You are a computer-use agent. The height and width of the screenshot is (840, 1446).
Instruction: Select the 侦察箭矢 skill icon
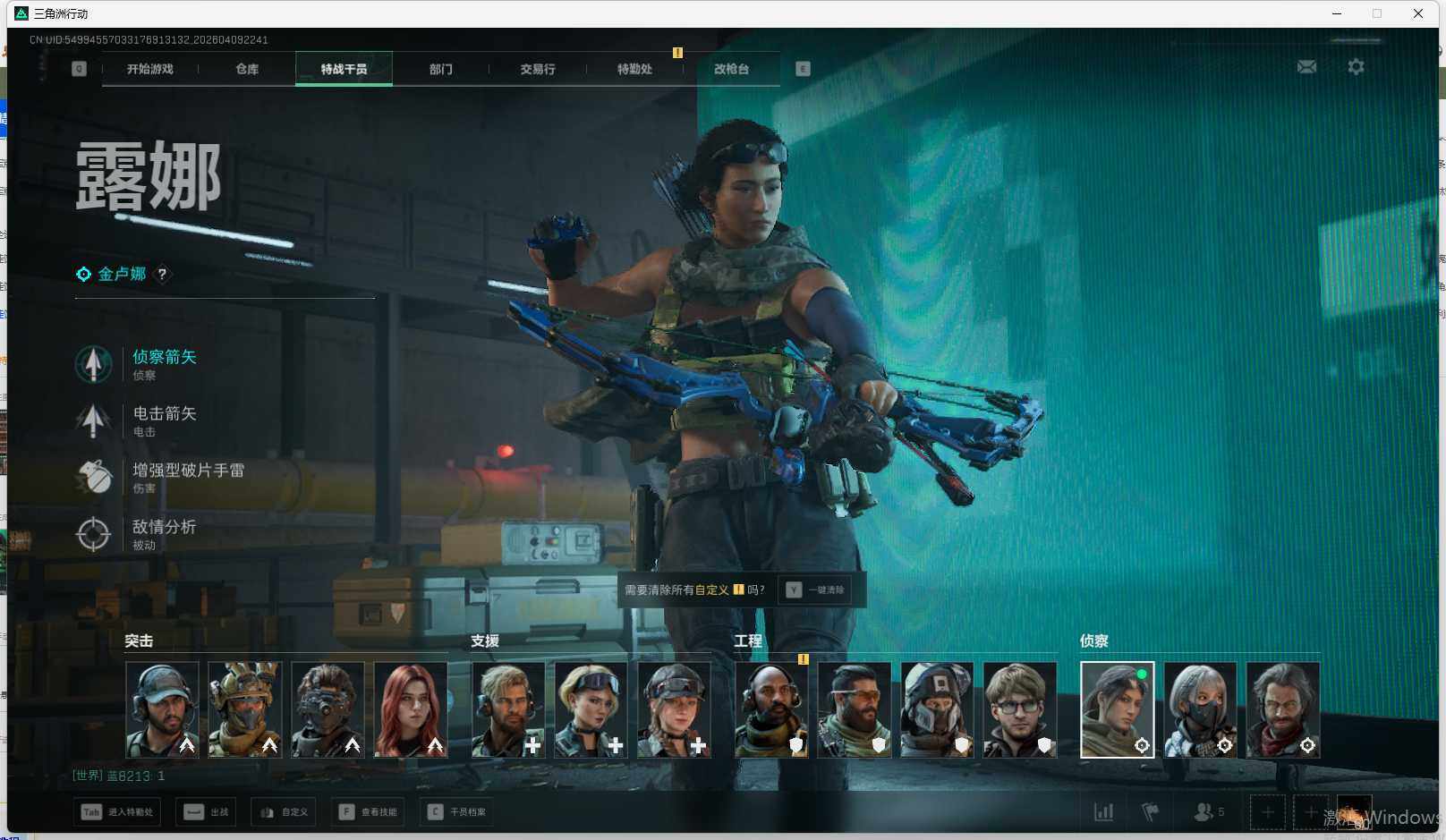tap(93, 364)
